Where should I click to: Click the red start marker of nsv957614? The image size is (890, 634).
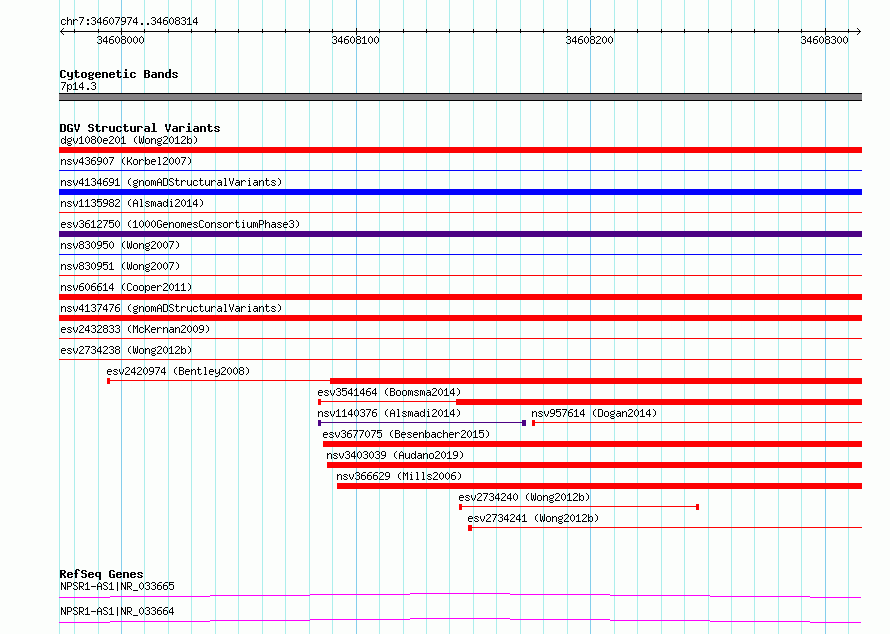pyautogui.click(x=534, y=423)
